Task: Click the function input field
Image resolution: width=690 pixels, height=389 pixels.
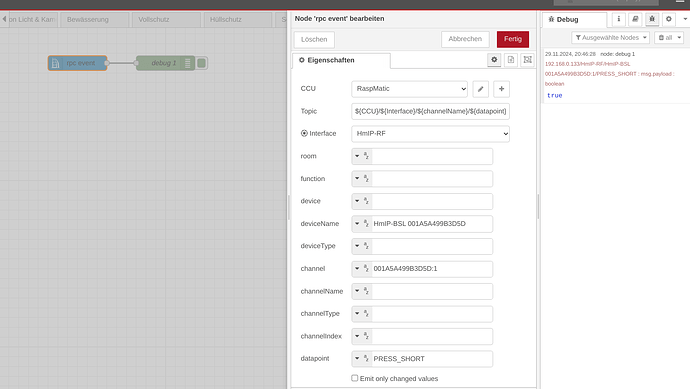Action: pos(432,179)
